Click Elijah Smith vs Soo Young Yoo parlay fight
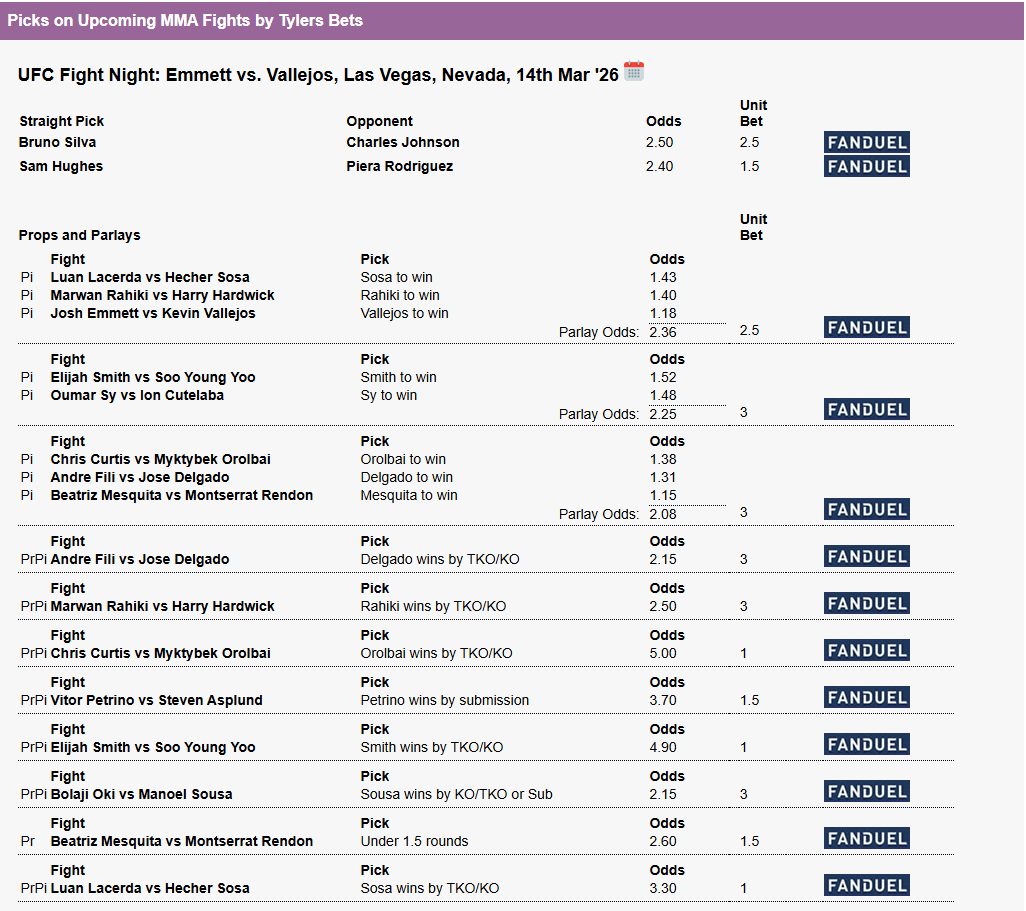 153,378
